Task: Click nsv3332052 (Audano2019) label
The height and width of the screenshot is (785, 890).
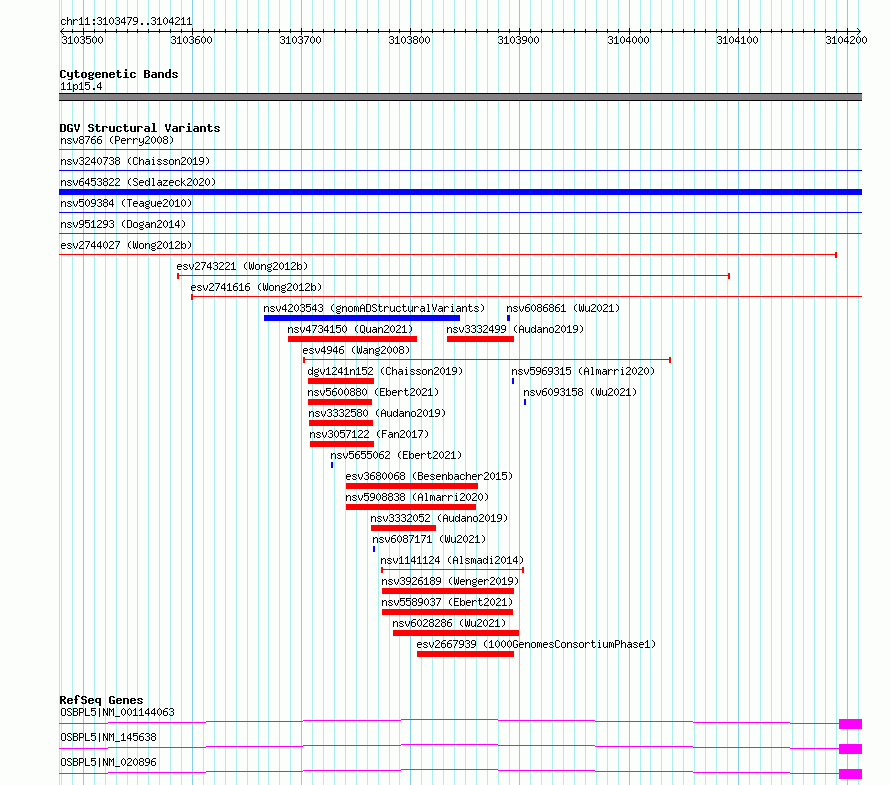Action: pos(439,518)
